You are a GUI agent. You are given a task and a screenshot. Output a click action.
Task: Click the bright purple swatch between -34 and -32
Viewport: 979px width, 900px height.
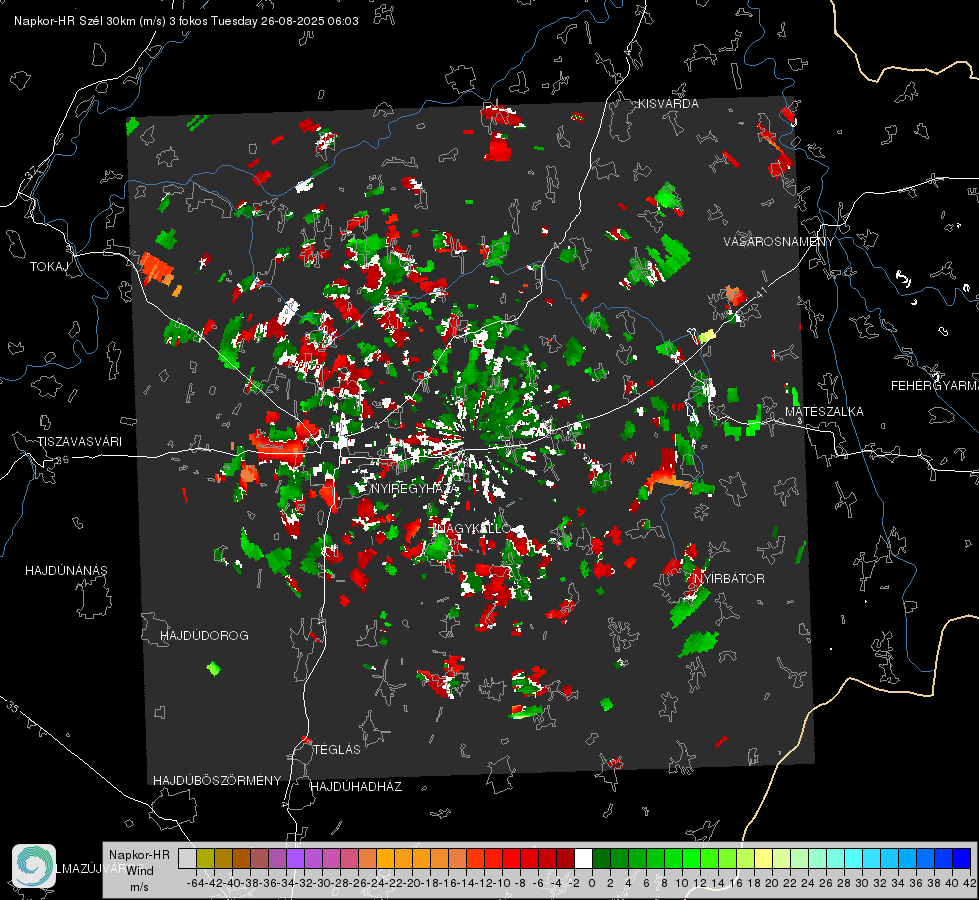[x=295, y=859]
